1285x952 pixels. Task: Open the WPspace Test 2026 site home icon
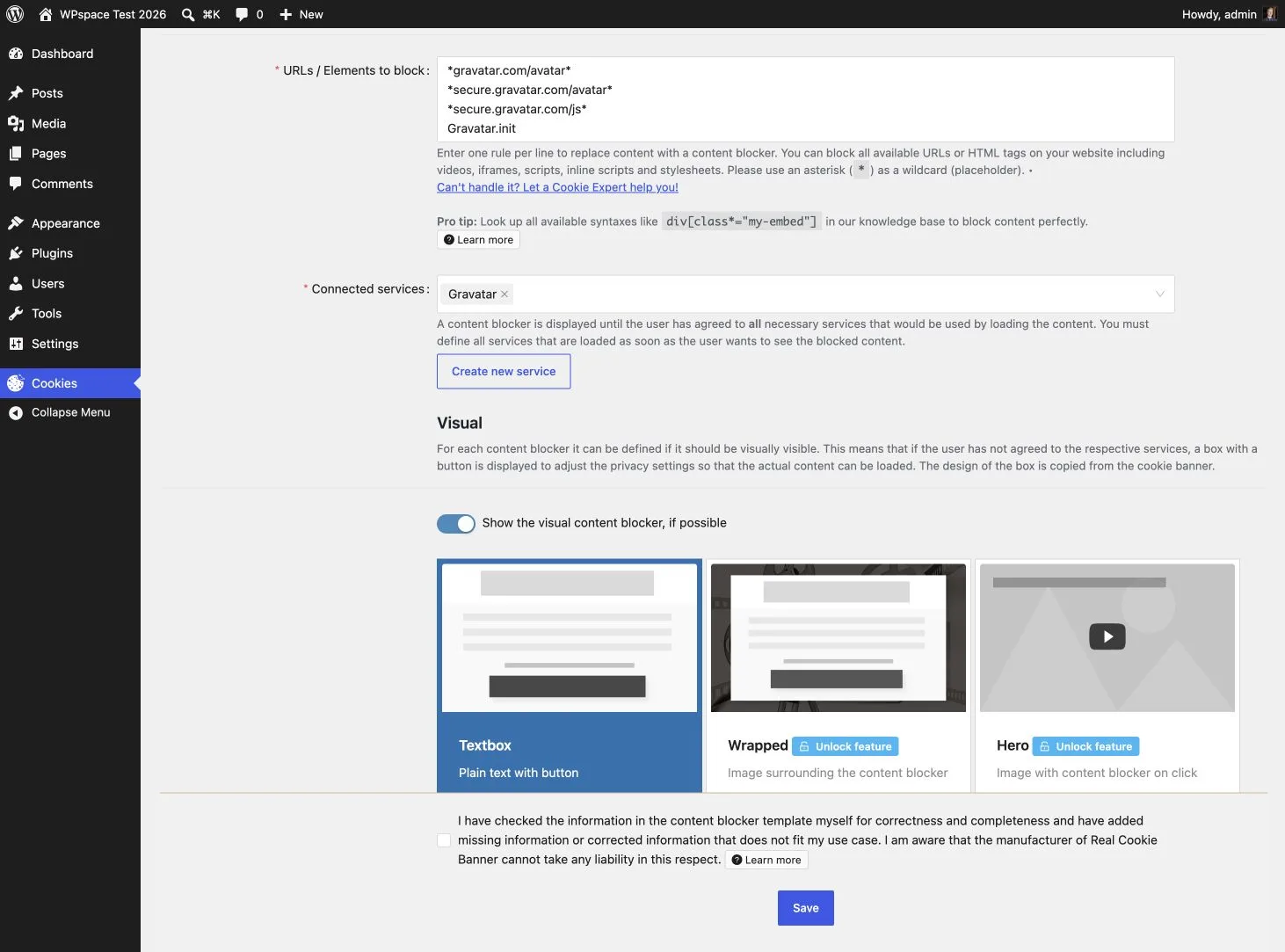pos(46,14)
